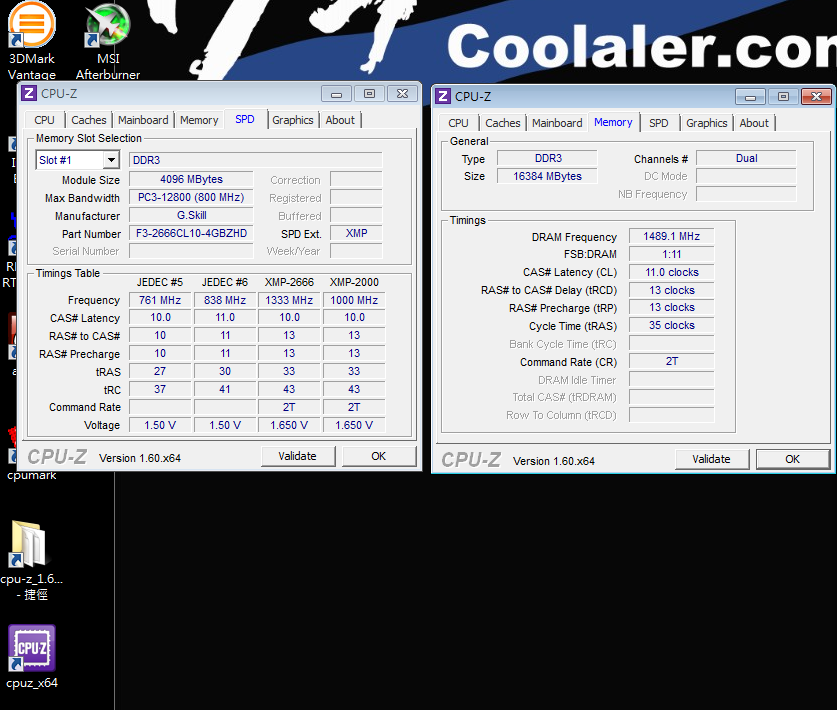Viewport: 837px width, 710px height.
Task: Expand the Slot #1 memory slot dropdown
Action: point(111,160)
